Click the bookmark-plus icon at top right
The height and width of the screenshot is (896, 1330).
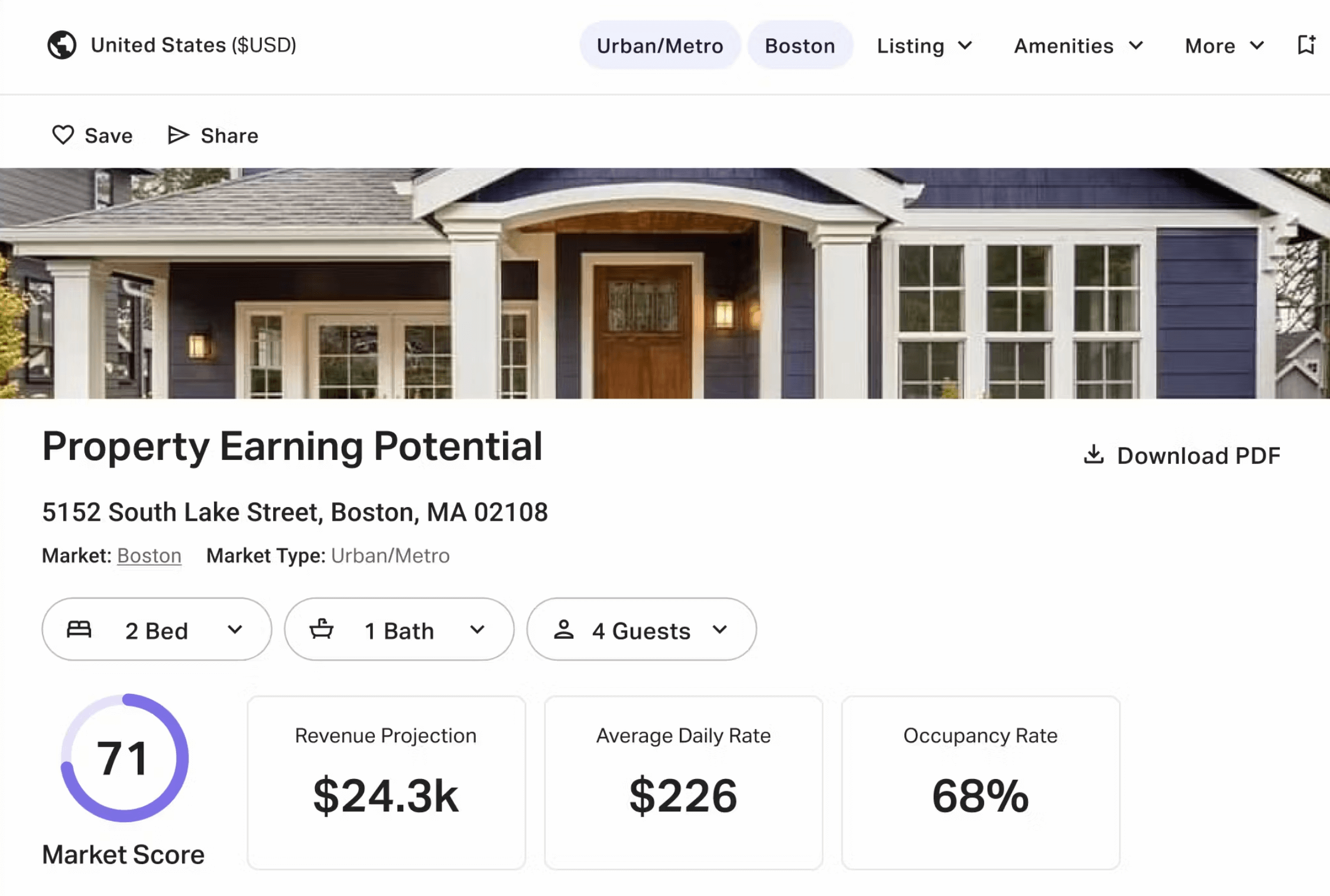(x=1306, y=45)
